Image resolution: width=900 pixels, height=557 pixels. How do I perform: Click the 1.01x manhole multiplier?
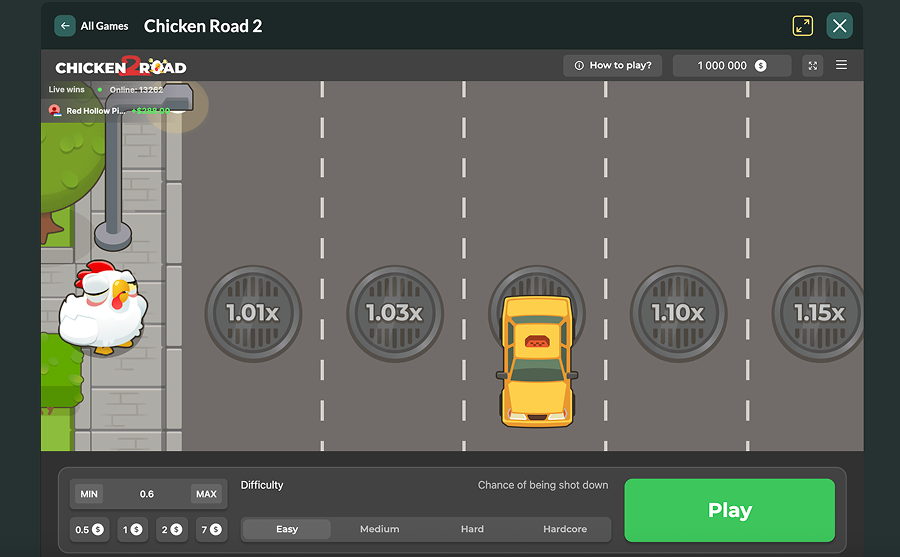[253, 313]
